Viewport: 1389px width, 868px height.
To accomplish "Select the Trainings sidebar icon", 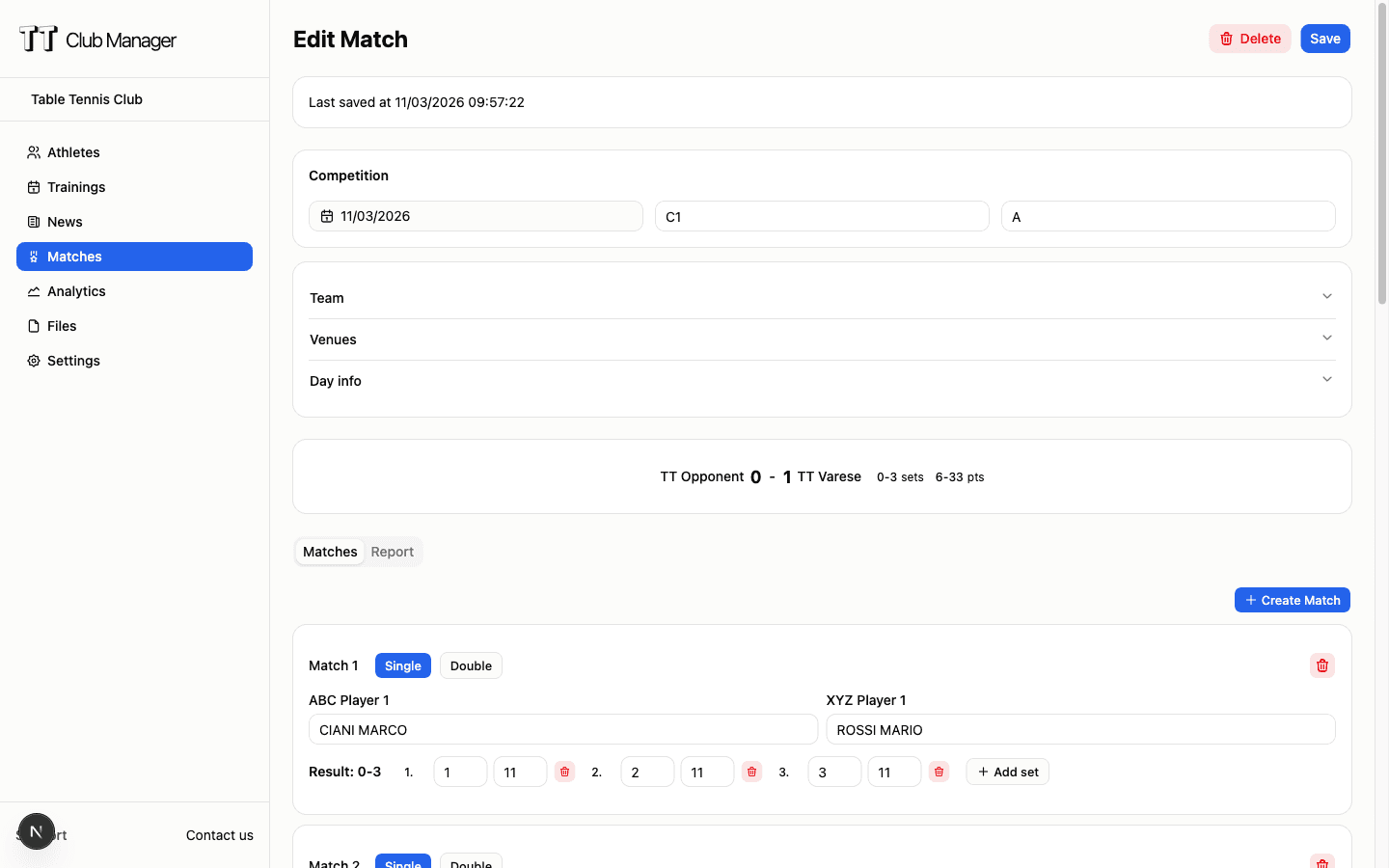I will [33, 187].
